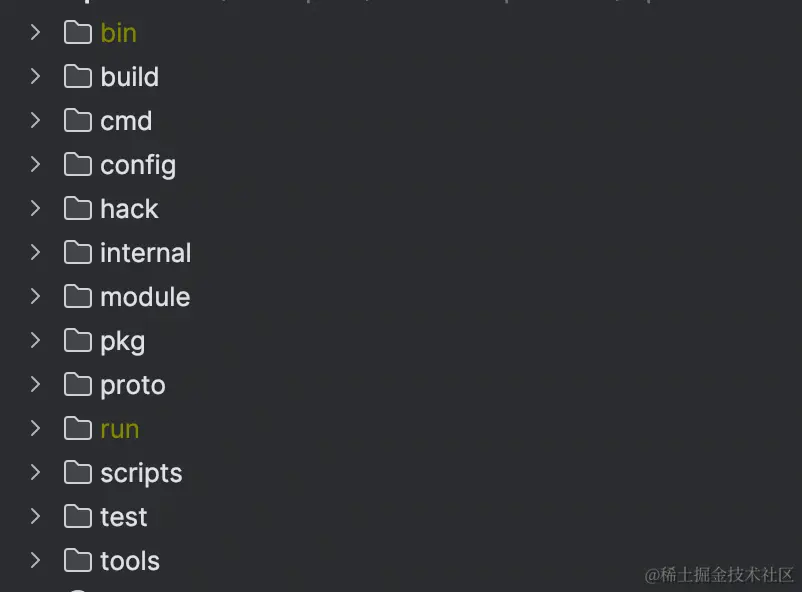Click the juejin community watermark text
This screenshot has width=802, height=592.
click(x=719, y=575)
